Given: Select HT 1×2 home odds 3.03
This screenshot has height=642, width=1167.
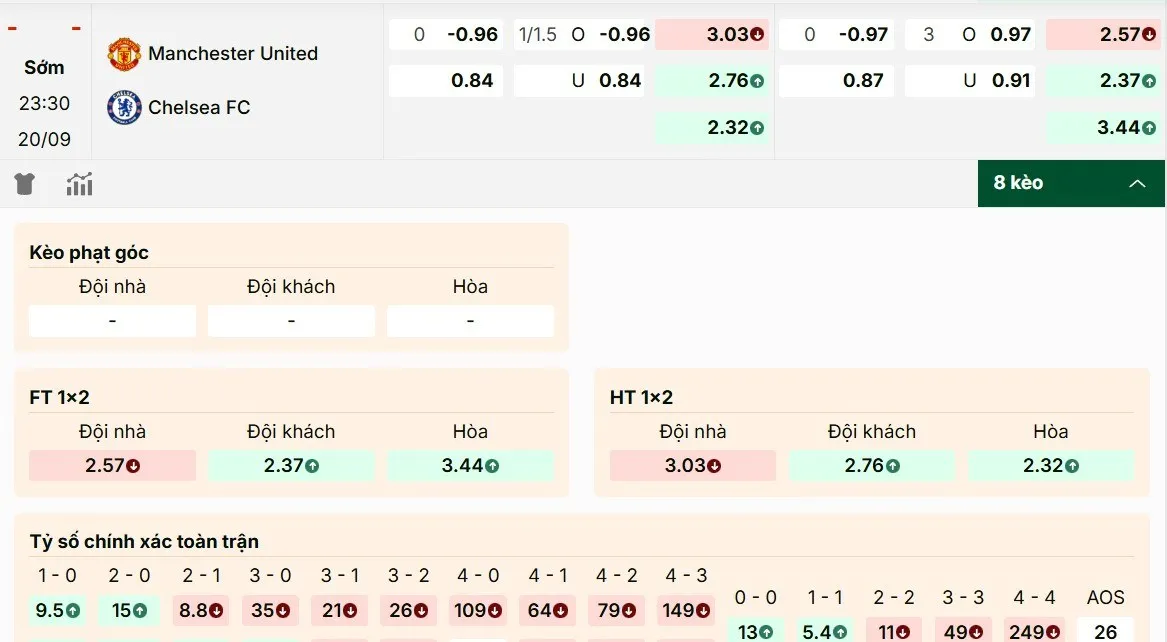Looking at the screenshot, I should tap(692, 465).
